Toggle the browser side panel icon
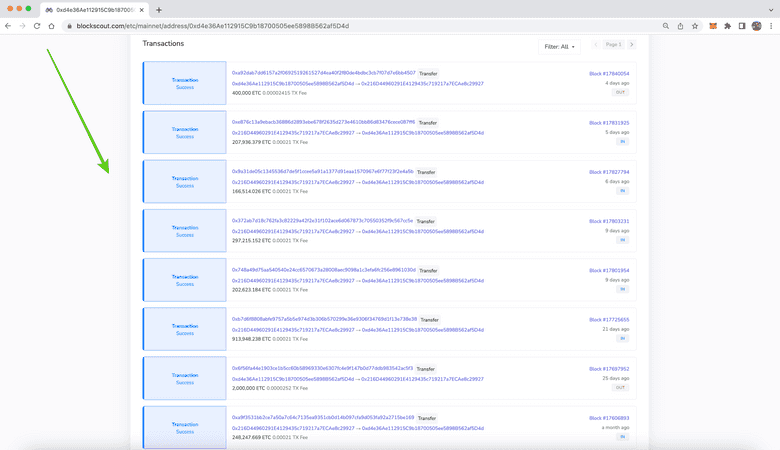 741,25
